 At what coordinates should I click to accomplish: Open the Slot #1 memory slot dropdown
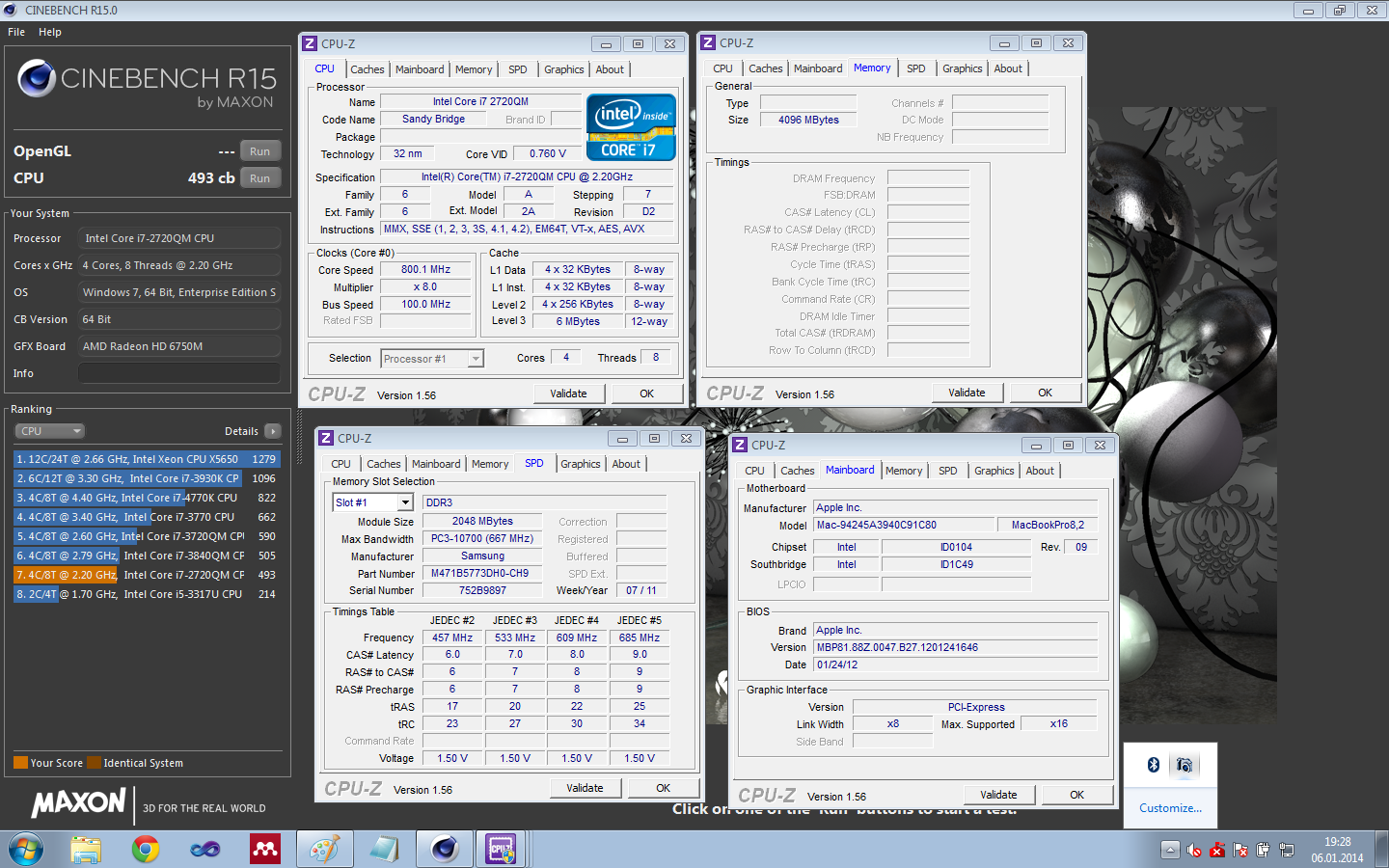pos(405,502)
